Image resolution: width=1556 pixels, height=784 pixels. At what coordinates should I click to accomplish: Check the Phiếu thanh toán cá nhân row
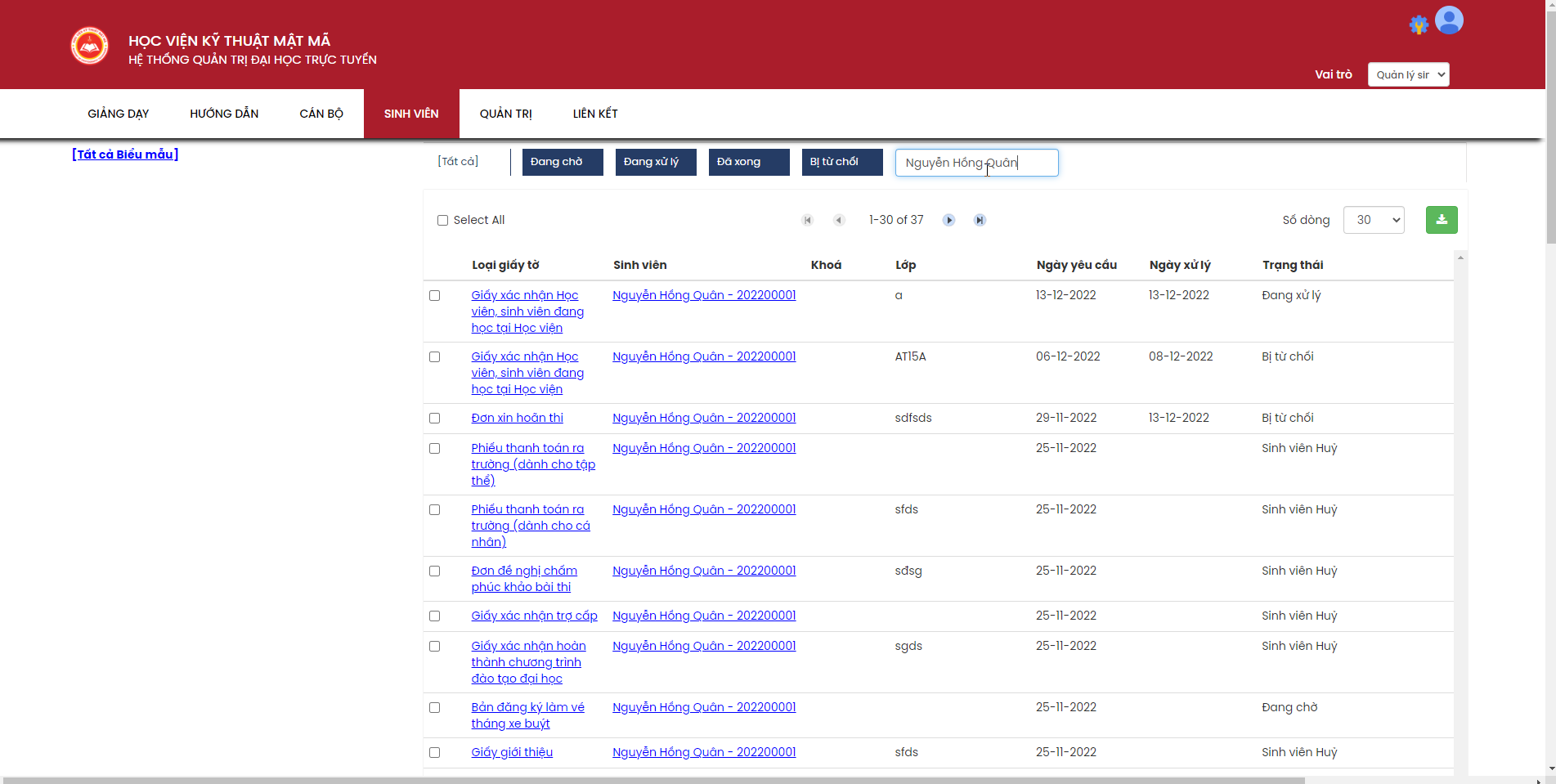(x=434, y=510)
